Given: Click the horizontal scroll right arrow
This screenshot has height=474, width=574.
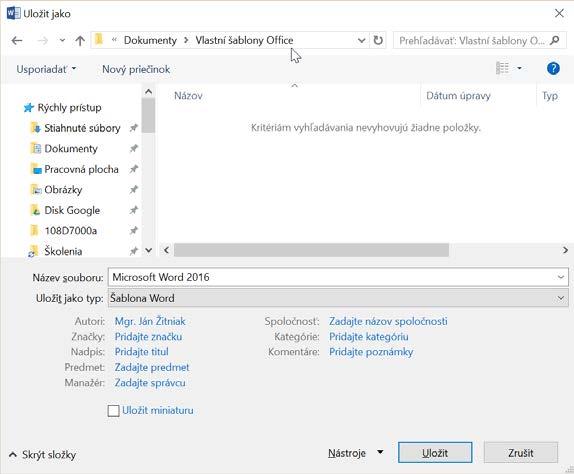Looking at the screenshot, I should point(565,250).
